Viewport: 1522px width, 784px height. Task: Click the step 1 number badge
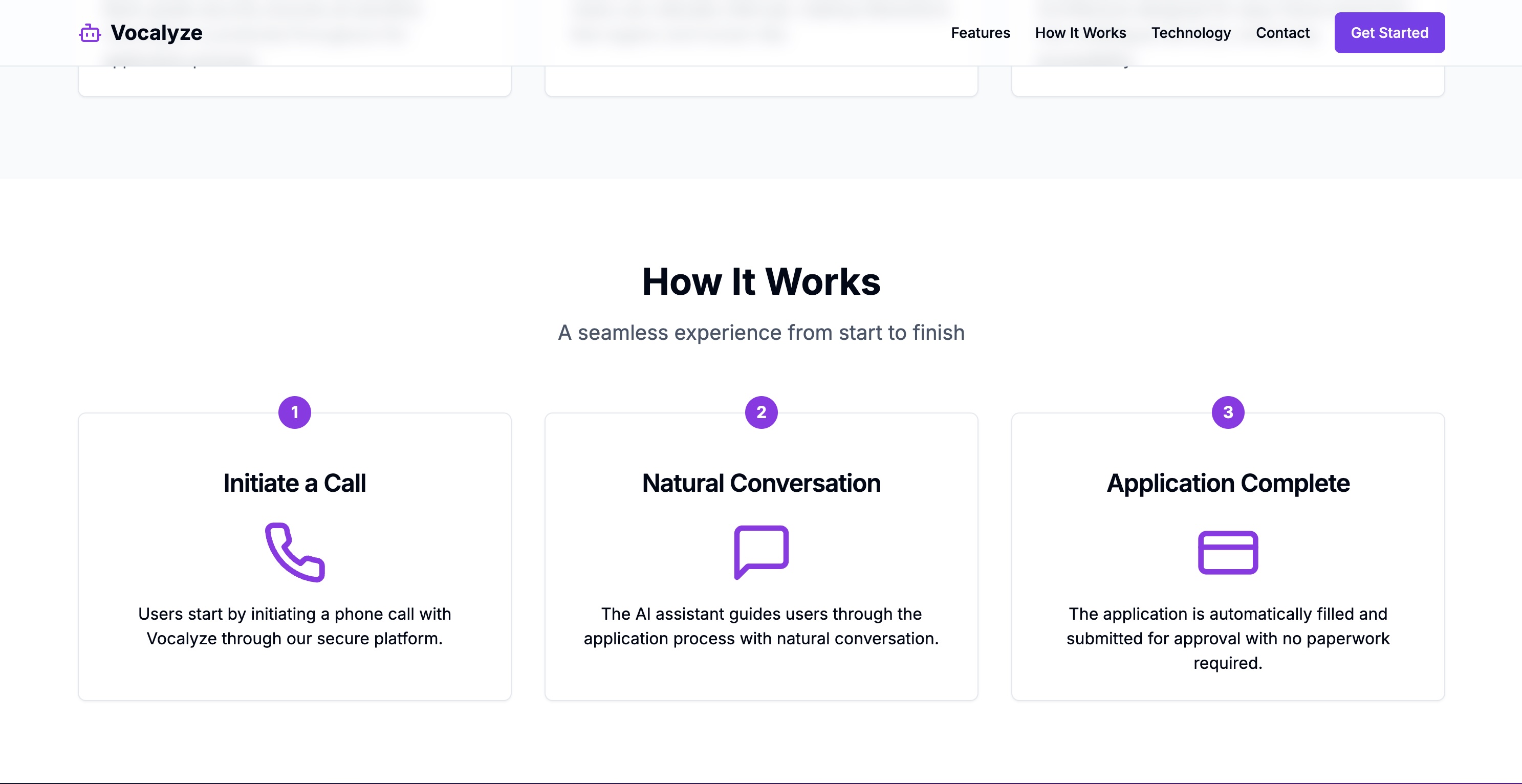tap(295, 412)
